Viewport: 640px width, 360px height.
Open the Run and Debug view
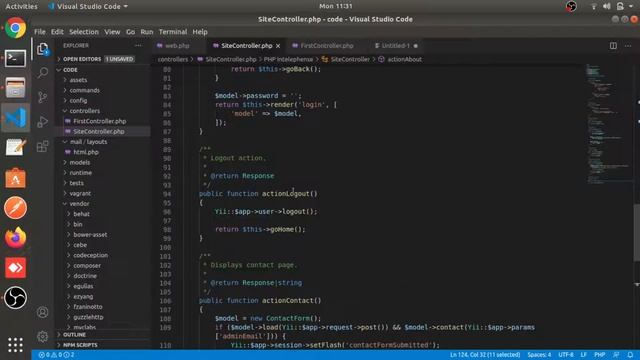[x=42, y=122]
